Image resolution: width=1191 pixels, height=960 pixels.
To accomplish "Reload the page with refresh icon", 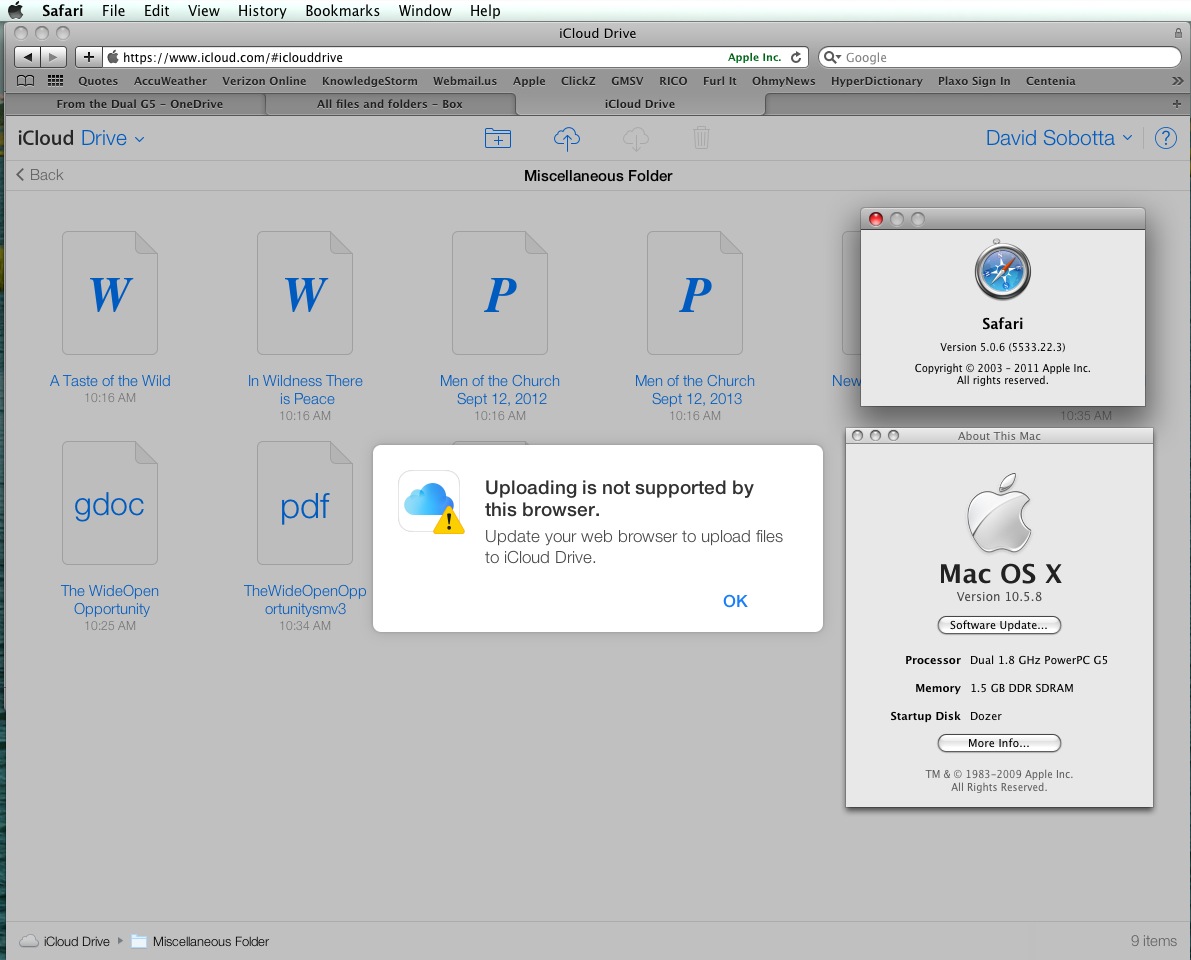I will click(x=796, y=57).
